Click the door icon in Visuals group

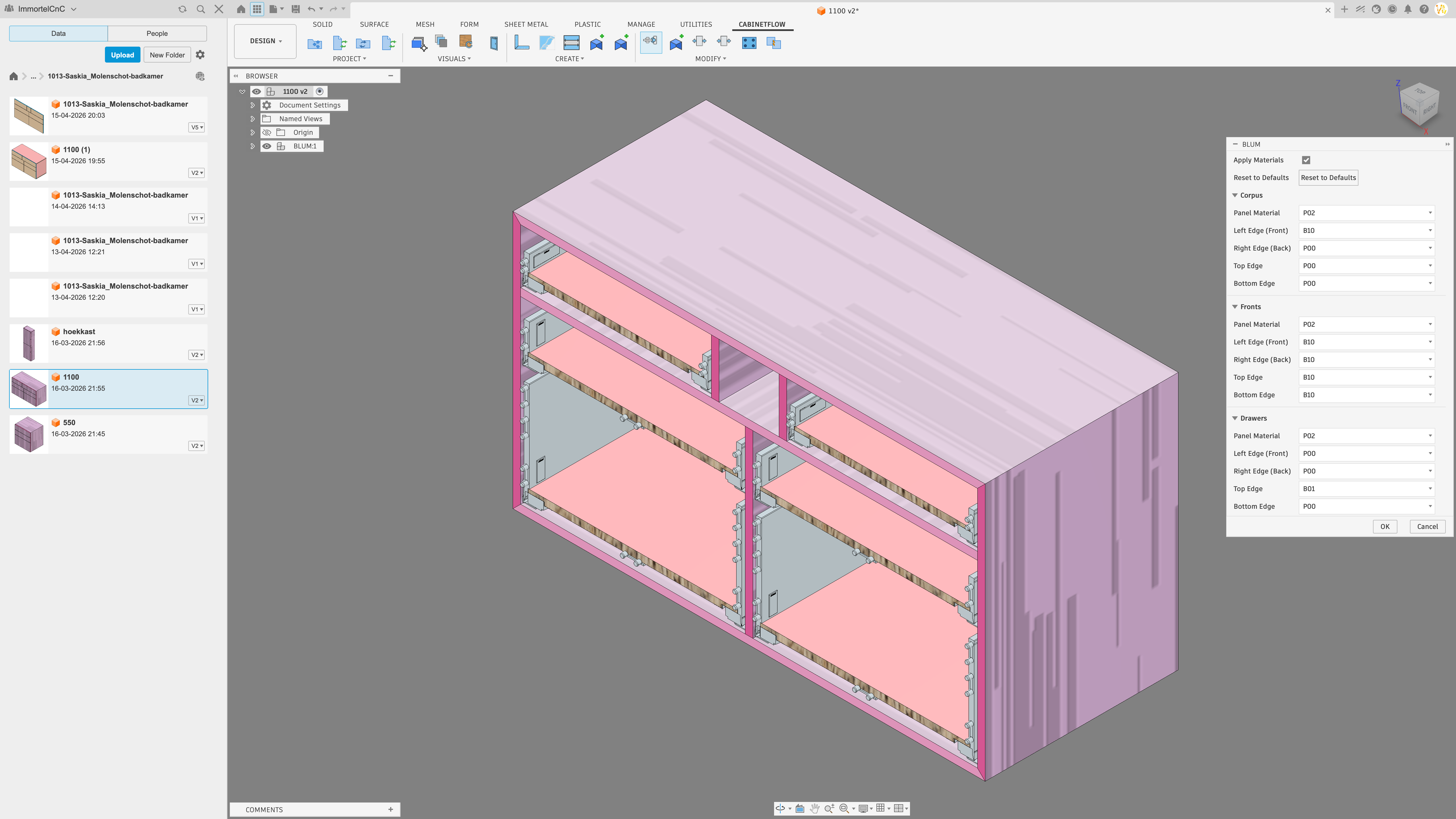(493, 43)
